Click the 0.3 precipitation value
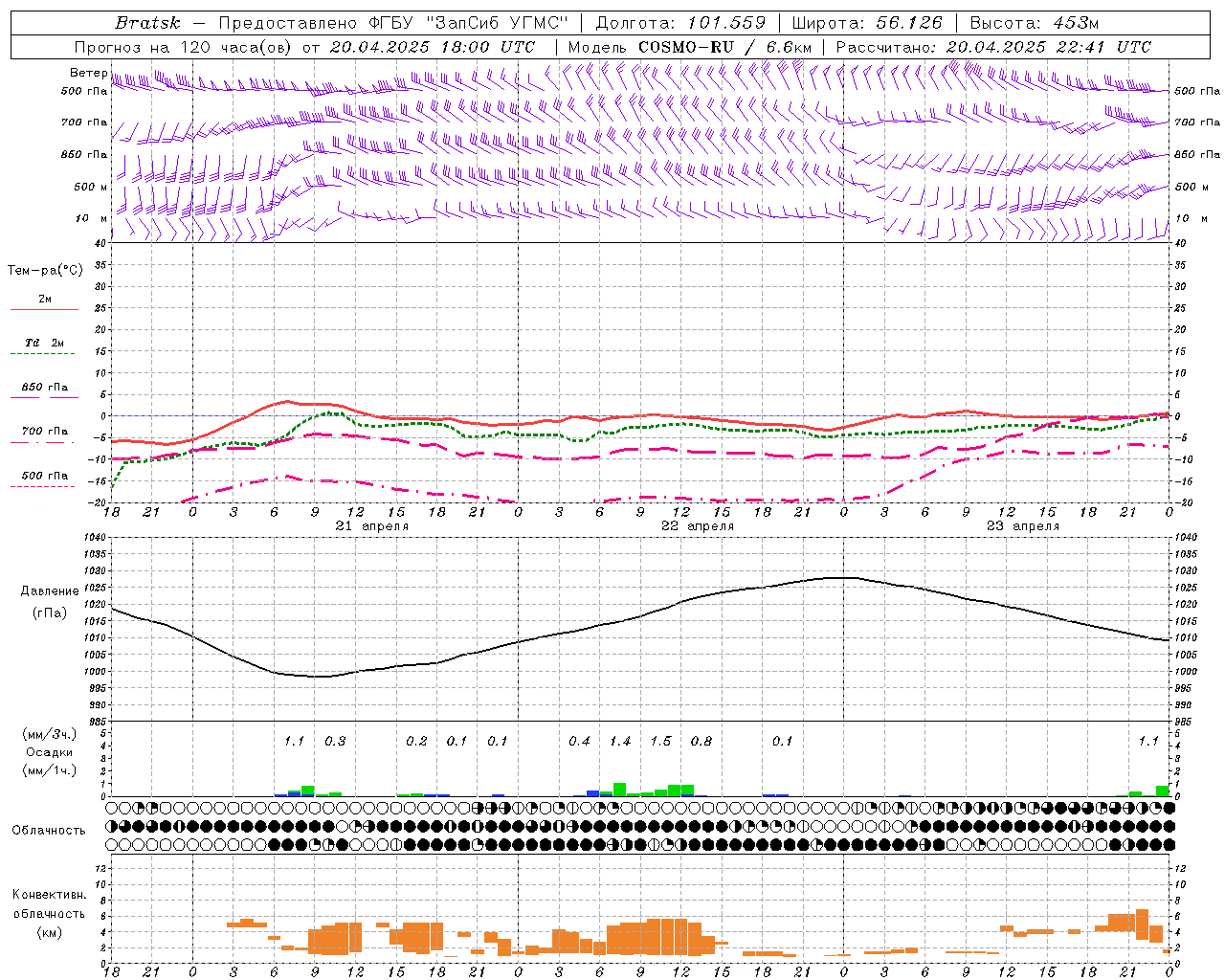 [335, 741]
